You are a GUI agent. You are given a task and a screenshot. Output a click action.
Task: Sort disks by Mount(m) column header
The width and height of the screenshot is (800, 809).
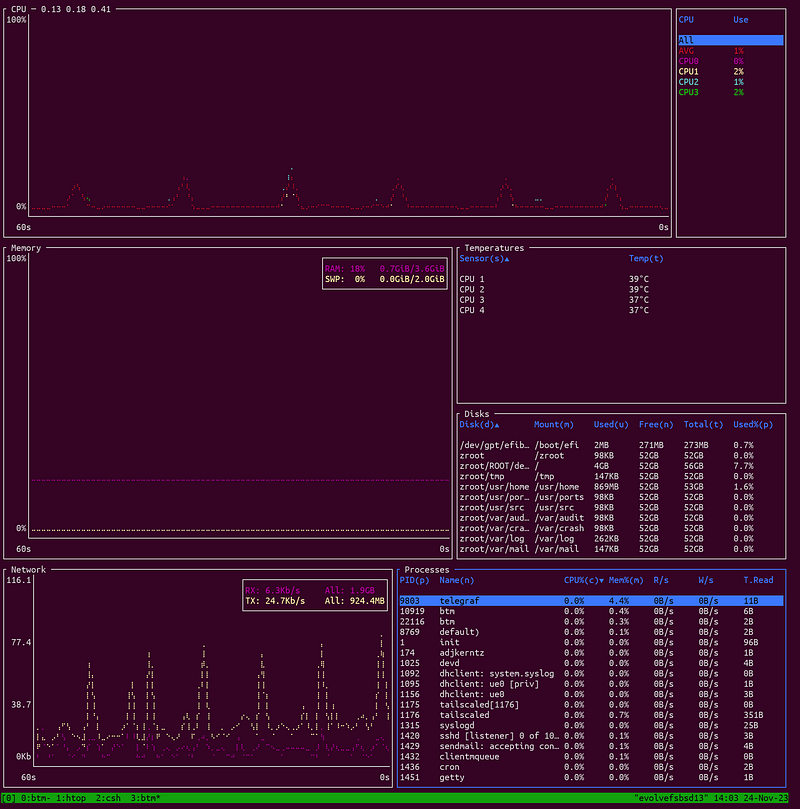(553, 425)
